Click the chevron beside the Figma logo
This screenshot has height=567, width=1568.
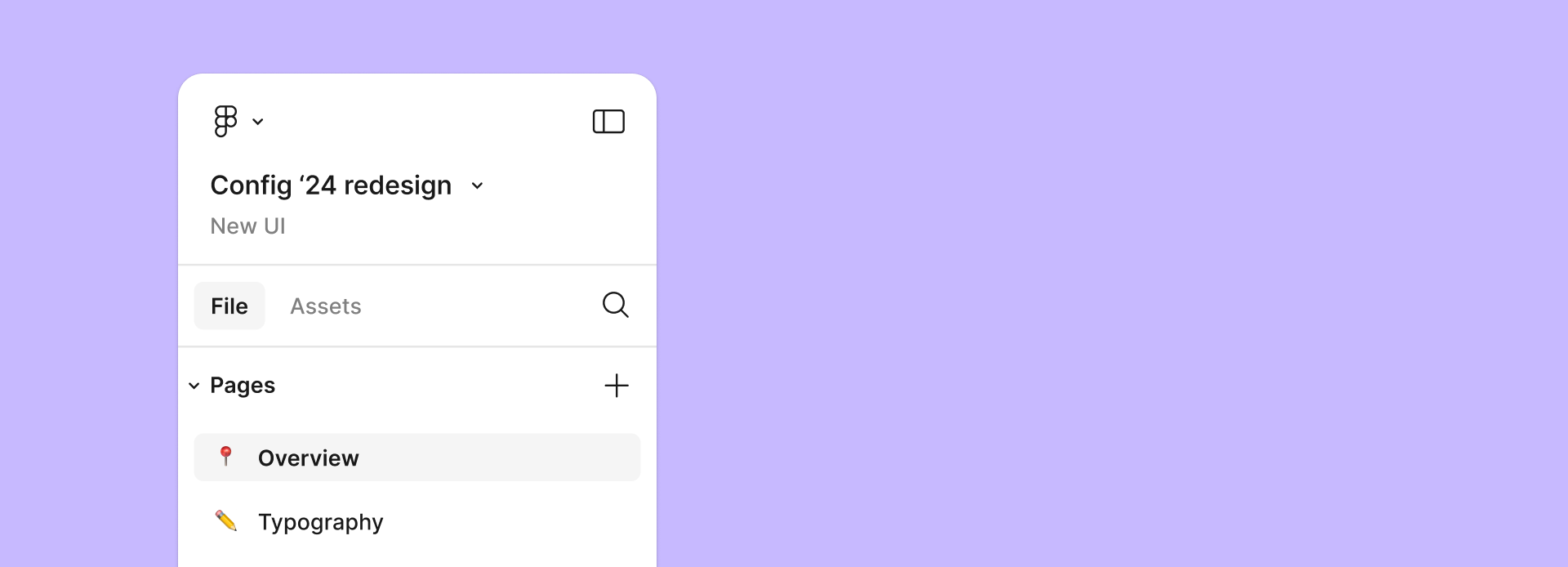258,122
